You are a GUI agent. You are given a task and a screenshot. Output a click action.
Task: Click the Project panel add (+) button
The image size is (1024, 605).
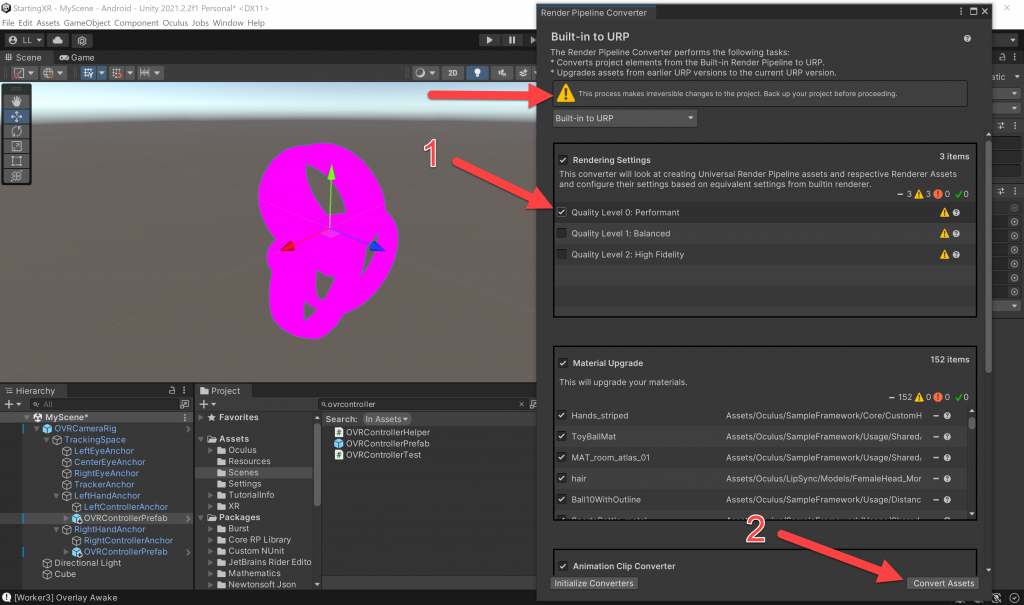(207, 404)
